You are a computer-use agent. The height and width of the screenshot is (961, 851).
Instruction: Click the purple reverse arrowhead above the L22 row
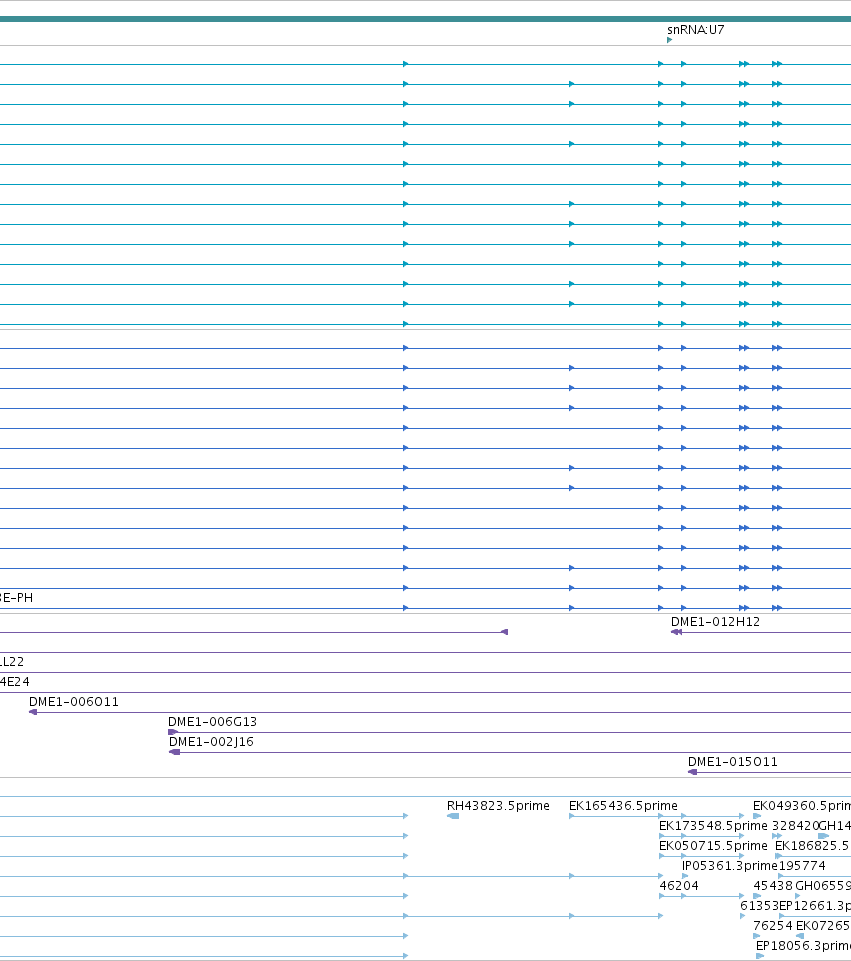tap(504, 632)
